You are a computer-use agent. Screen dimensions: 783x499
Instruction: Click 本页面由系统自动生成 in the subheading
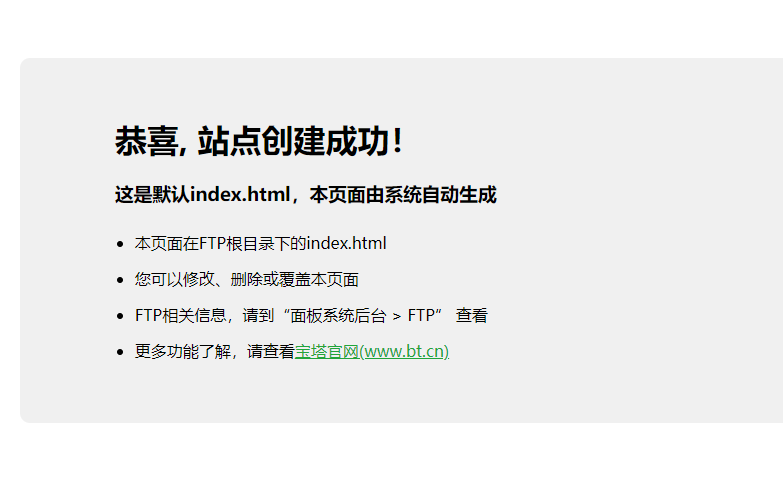(403, 195)
